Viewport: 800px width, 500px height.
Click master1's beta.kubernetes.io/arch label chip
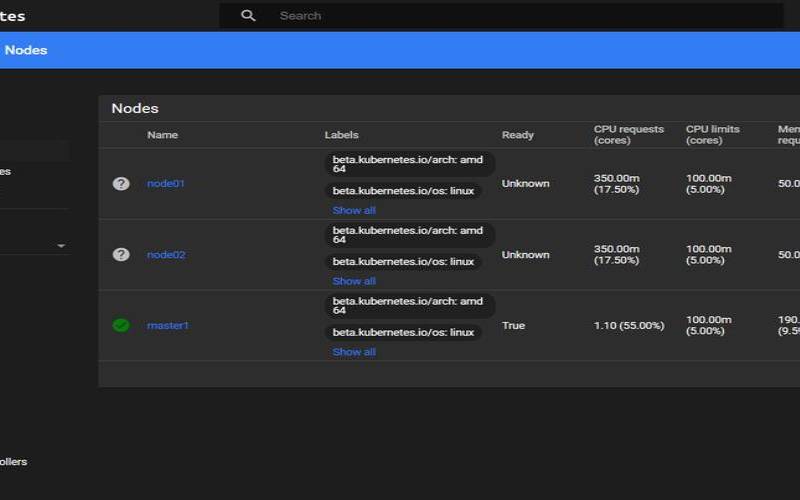click(x=408, y=306)
